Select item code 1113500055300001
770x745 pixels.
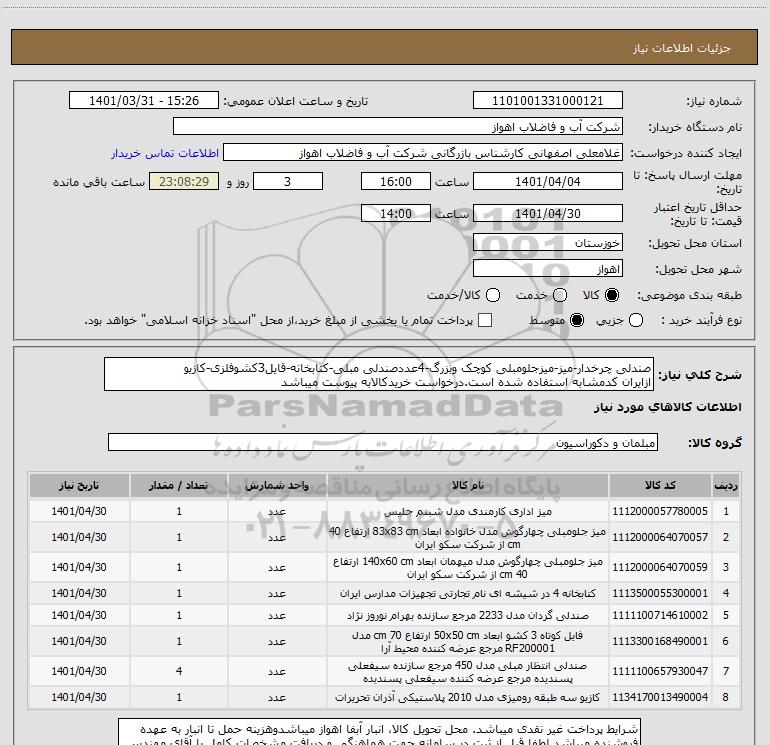click(660, 593)
